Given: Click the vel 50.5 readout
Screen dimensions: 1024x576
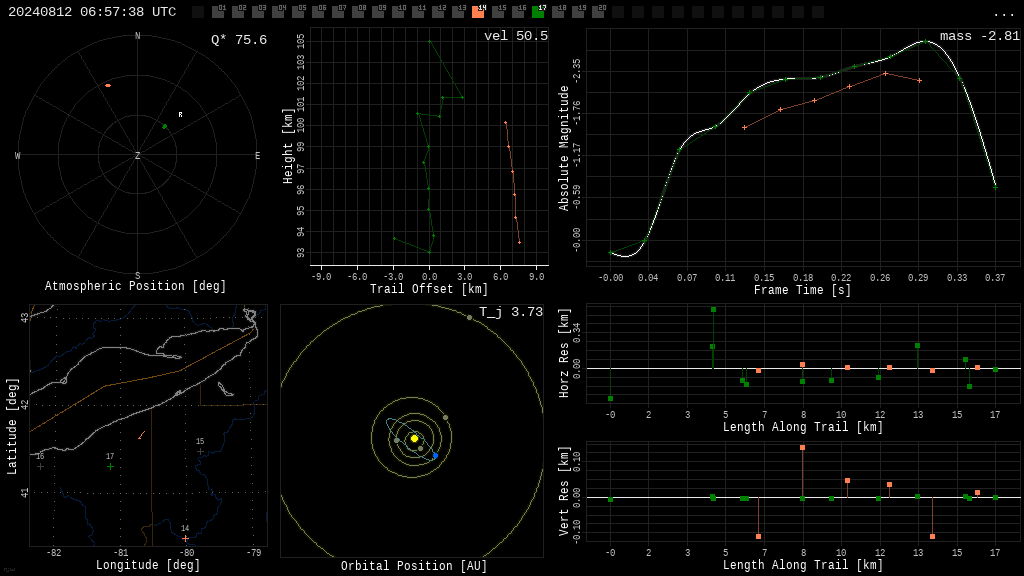Looking at the screenshot, I should point(516,36).
